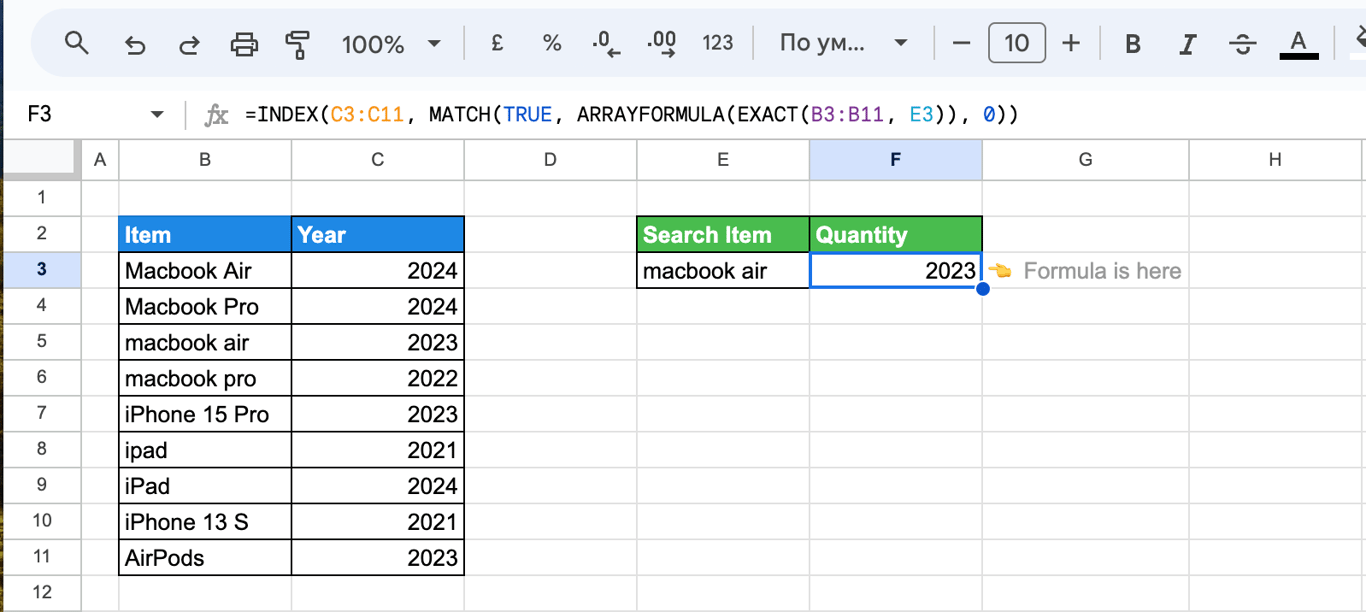Open the text color picker
The image size is (1366, 612).
[x=1299, y=44]
